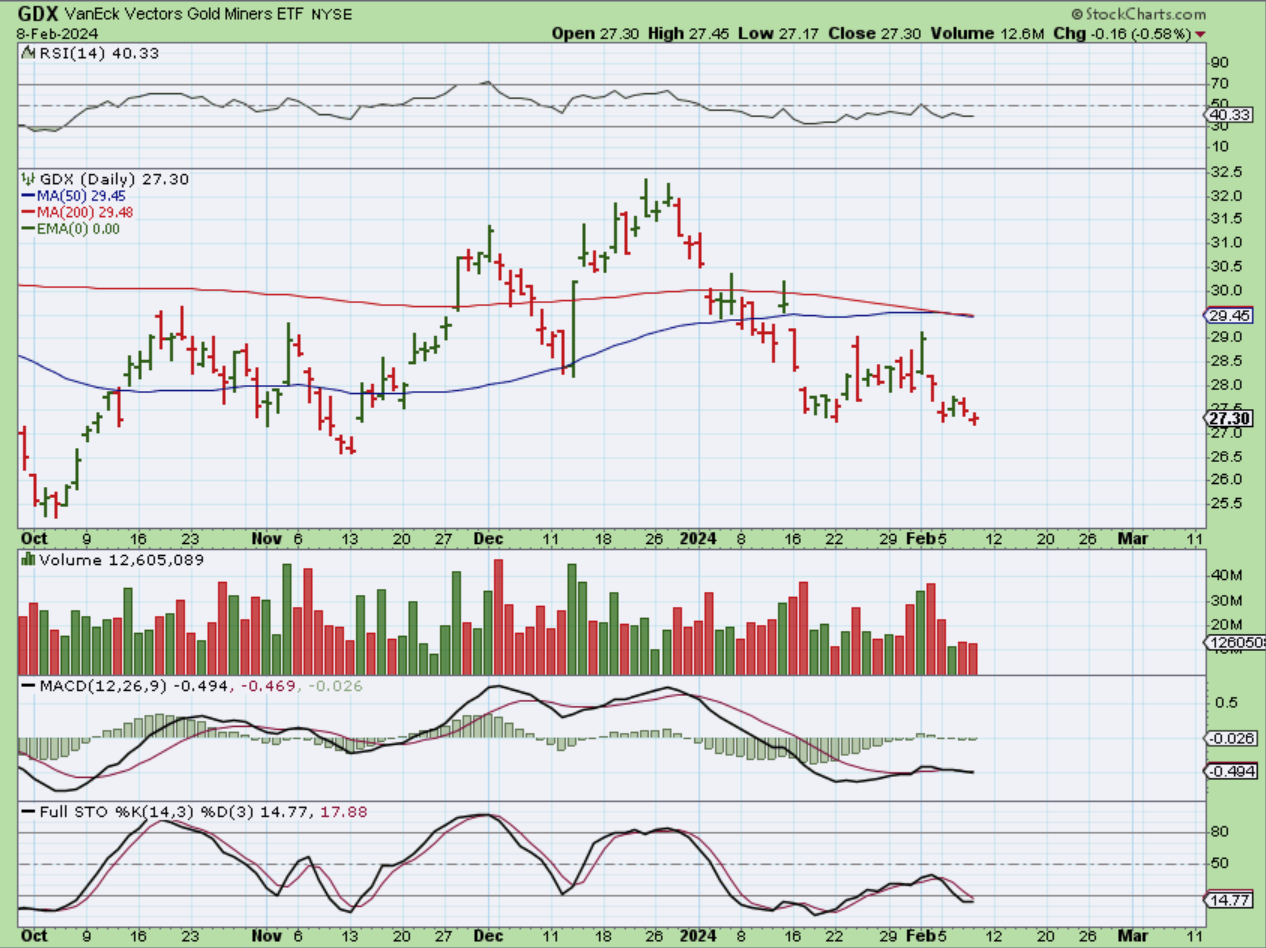
Task: Click the 'GDX (Daily) 27.30' legend label
Action: pyautogui.click(x=114, y=179)
